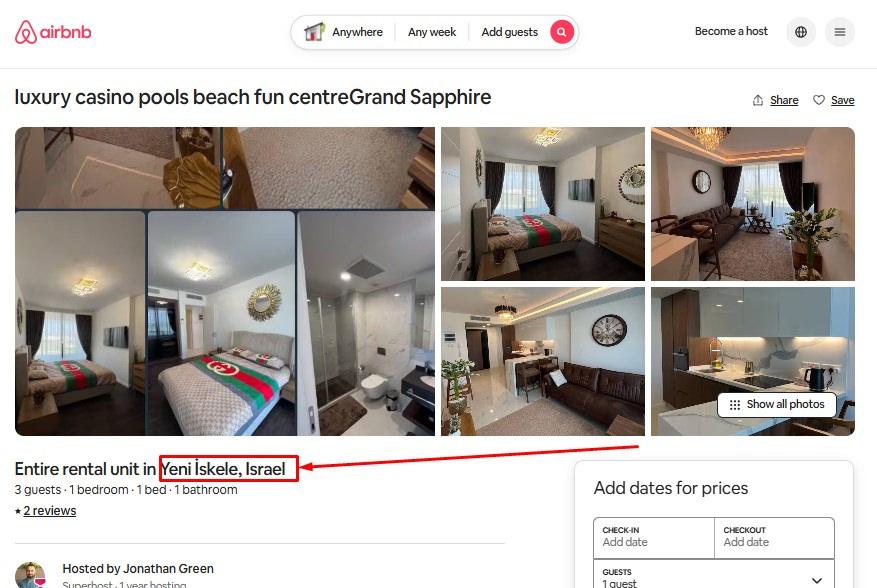Expand the Guests dropdown chevron
Viewport: 877px width, 588px height.
click(817, 580)
